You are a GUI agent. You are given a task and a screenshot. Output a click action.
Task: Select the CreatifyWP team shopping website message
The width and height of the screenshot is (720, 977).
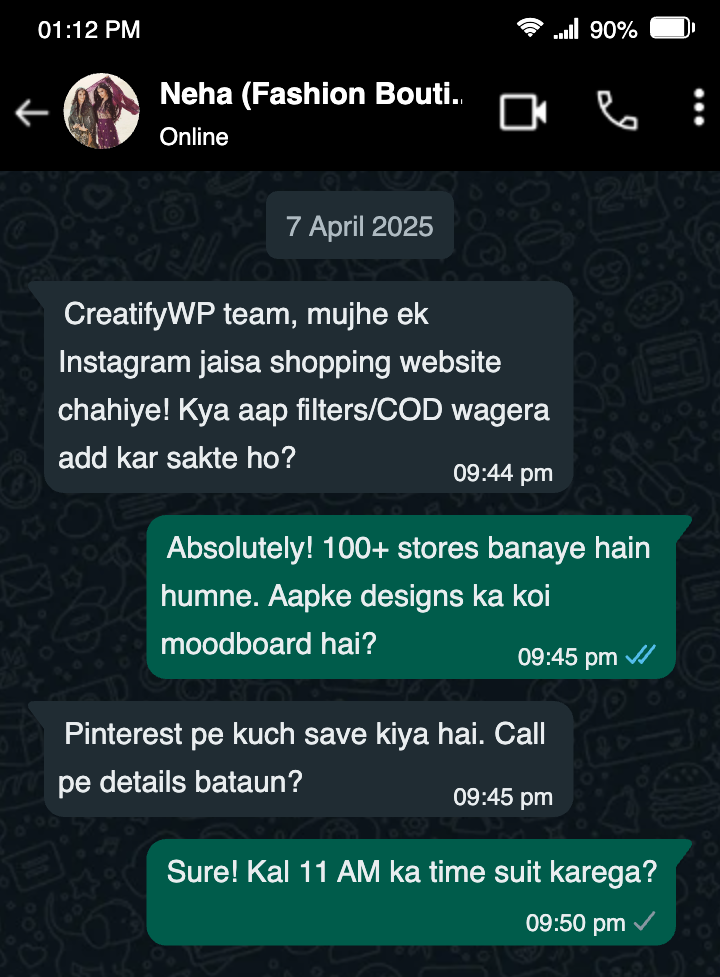[308, 387]
